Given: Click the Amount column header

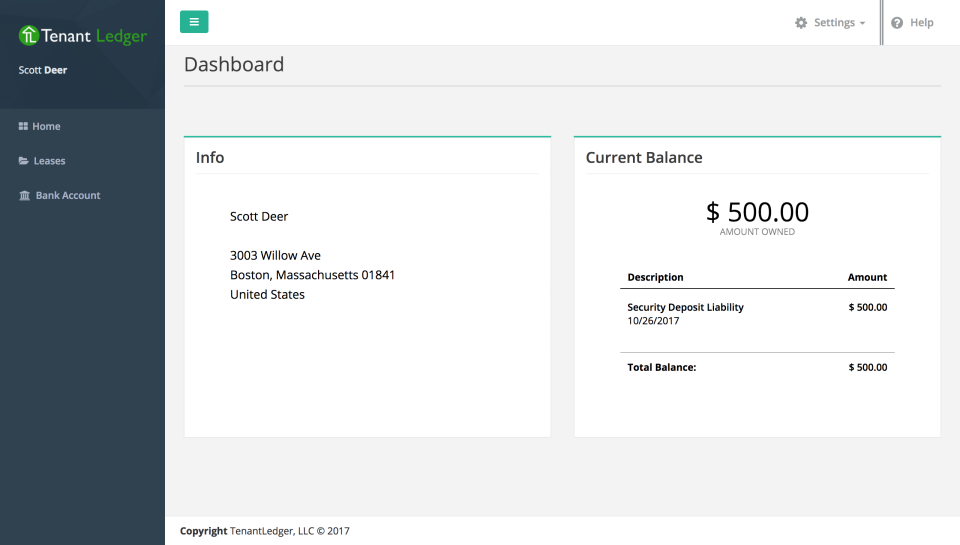Looking at the screenshot, I should pyautogui.click(x=867, y=277).
